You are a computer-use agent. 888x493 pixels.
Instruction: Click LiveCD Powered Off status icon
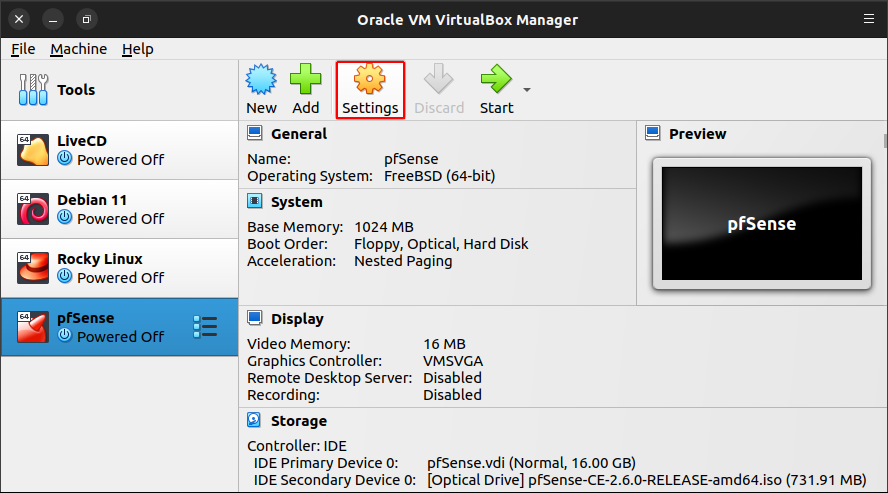tap(65, 158)
